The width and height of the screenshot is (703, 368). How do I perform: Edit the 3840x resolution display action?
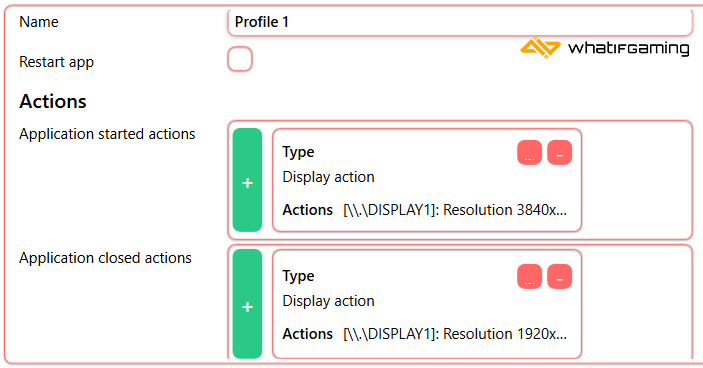click(529, 153)
